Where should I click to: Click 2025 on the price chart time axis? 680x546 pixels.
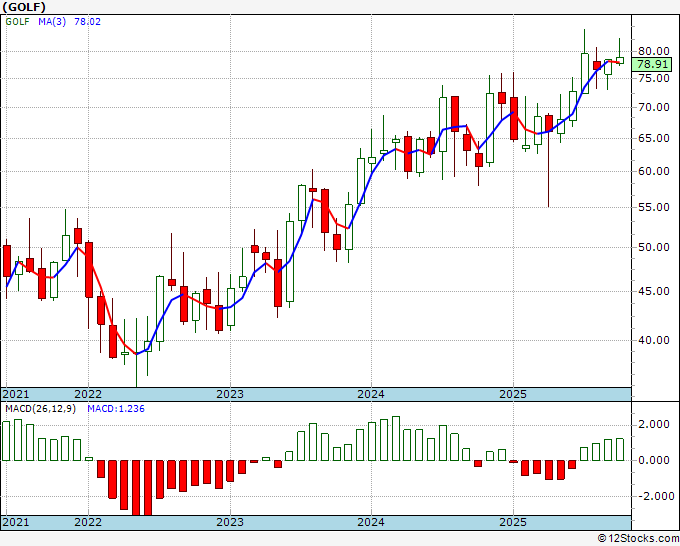click(x=513, y=394)
